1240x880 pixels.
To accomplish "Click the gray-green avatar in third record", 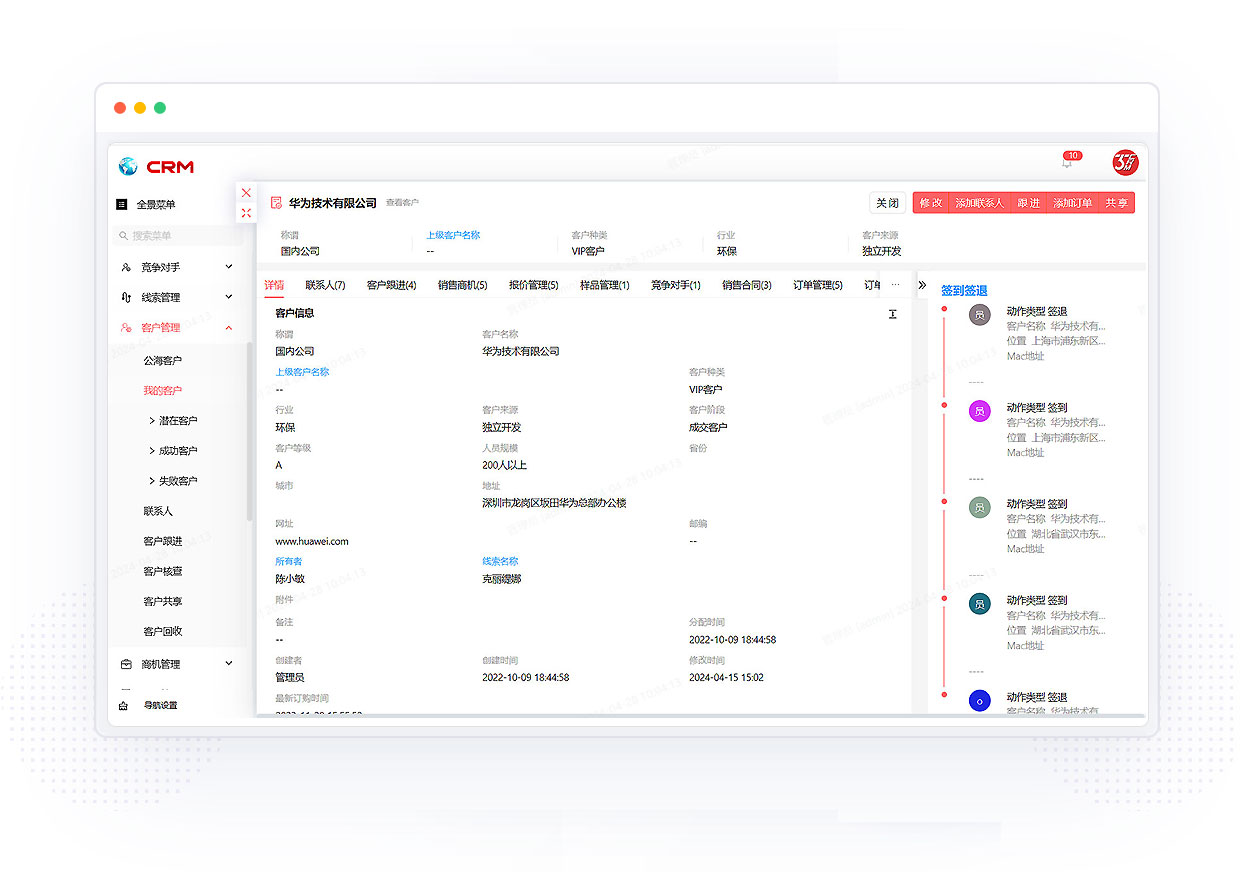I will coord(980,507).
